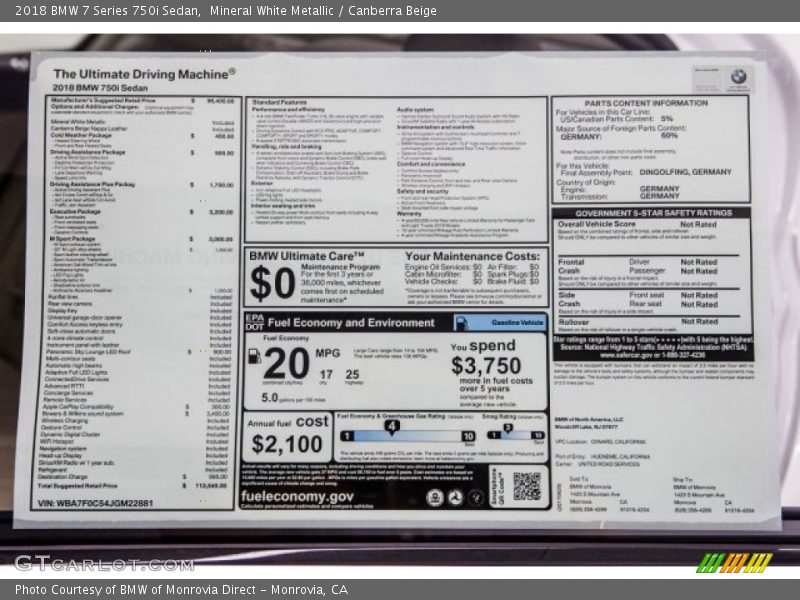Click the Photo Courtesy of BMW of Monrovia caption
The image size is (800, 600).
pos(181,590)
